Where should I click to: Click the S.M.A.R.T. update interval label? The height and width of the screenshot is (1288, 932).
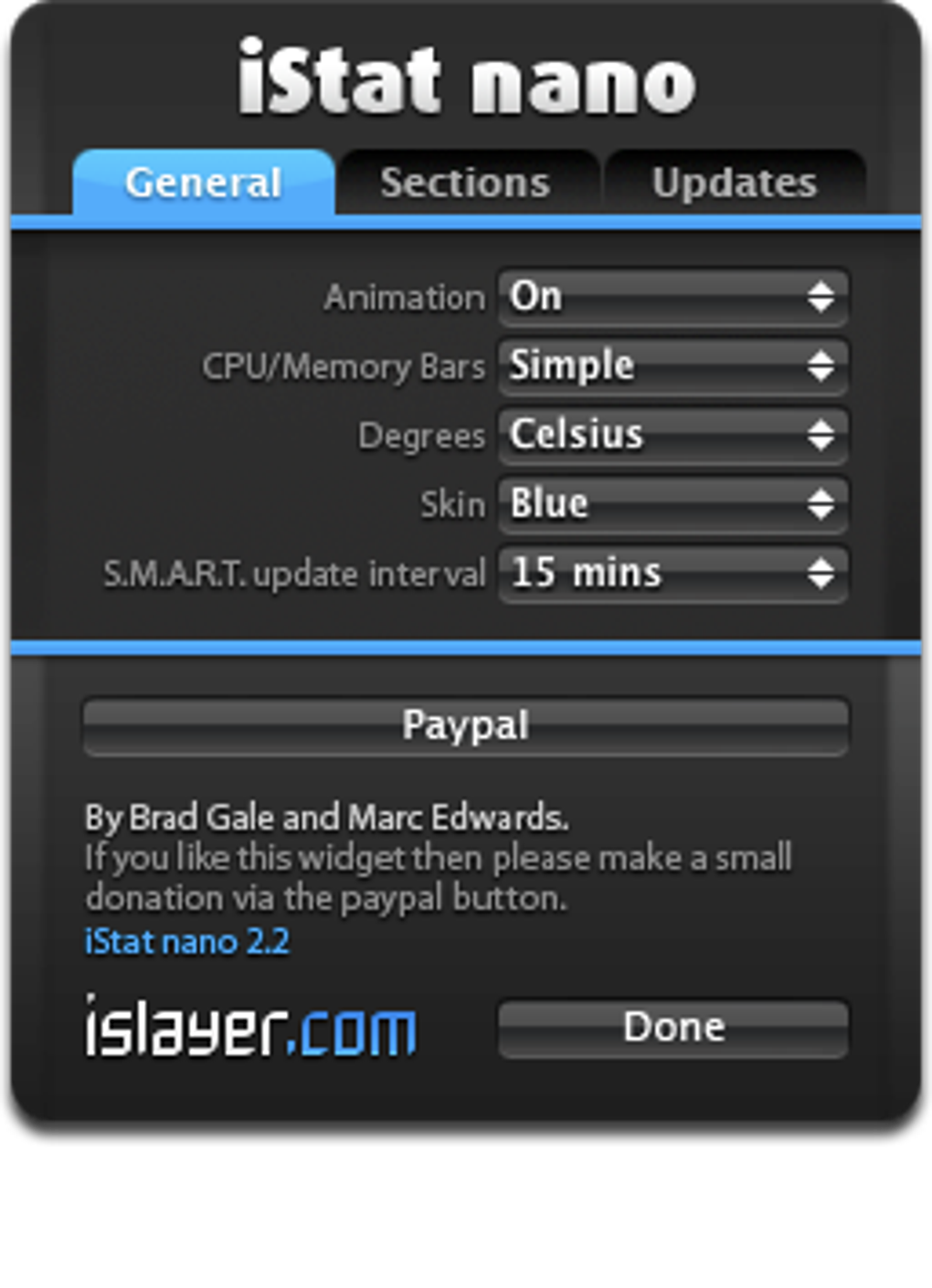294,575
